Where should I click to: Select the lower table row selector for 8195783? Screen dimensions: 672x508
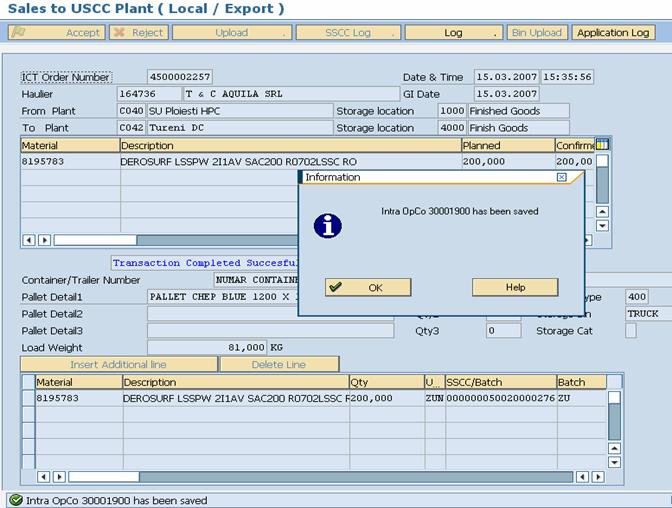pyautogui.click(x=28, y=398)
